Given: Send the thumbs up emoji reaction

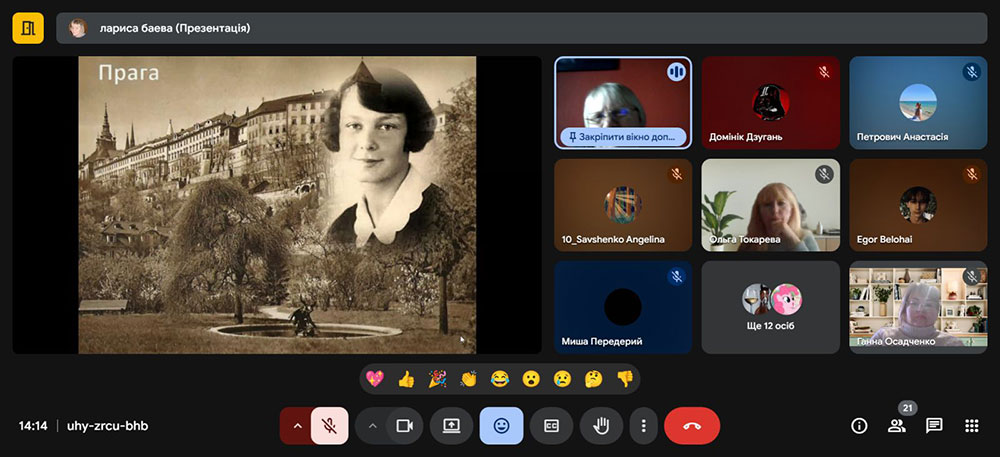Looking at the screenshot, I should (406, 379).
